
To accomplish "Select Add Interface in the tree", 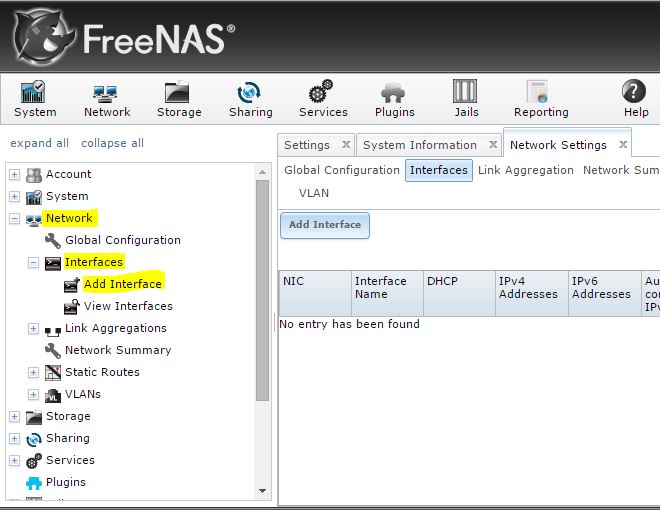I will pyautogui.click(x=122, y=284).
